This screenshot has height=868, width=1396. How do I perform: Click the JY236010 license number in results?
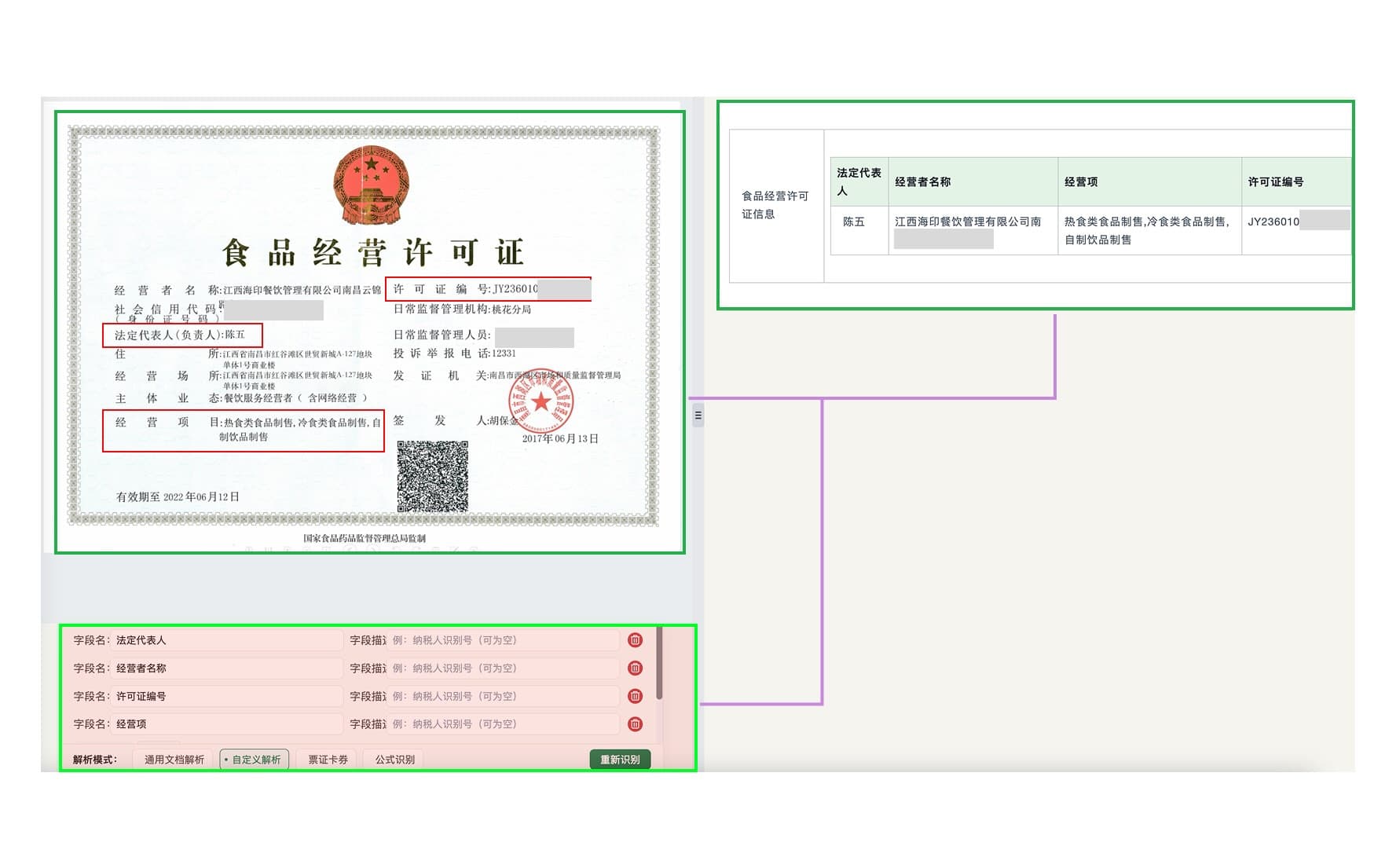click(x=1273, y=222)
